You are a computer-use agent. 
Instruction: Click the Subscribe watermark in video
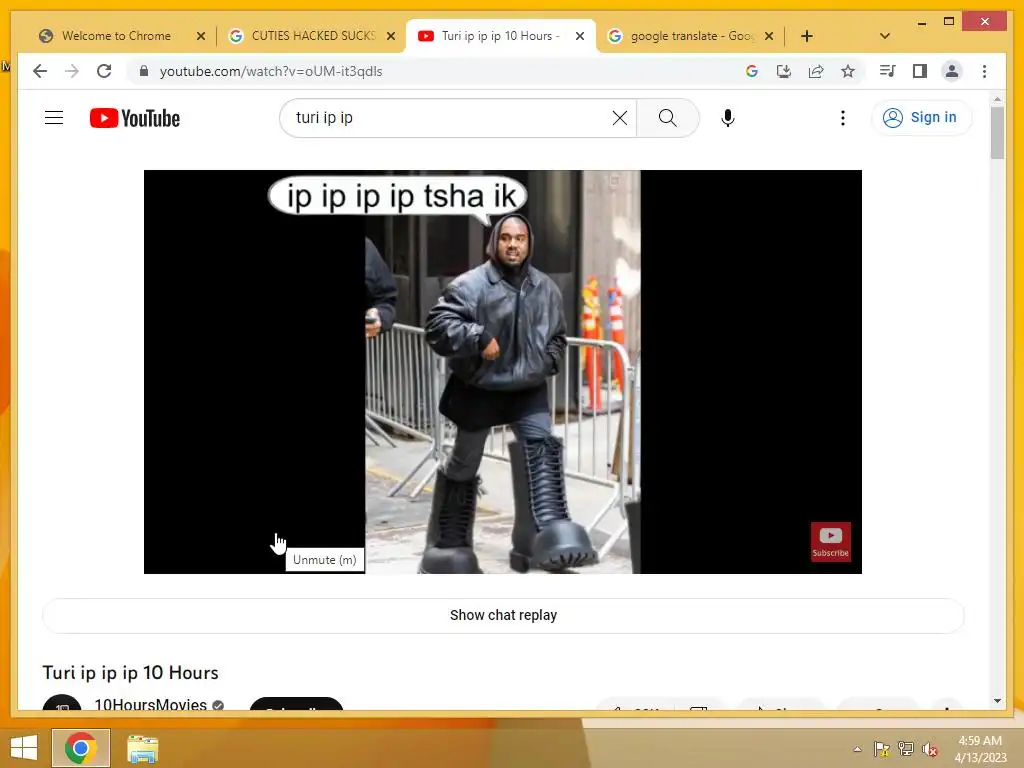click(x=831, y=541)
